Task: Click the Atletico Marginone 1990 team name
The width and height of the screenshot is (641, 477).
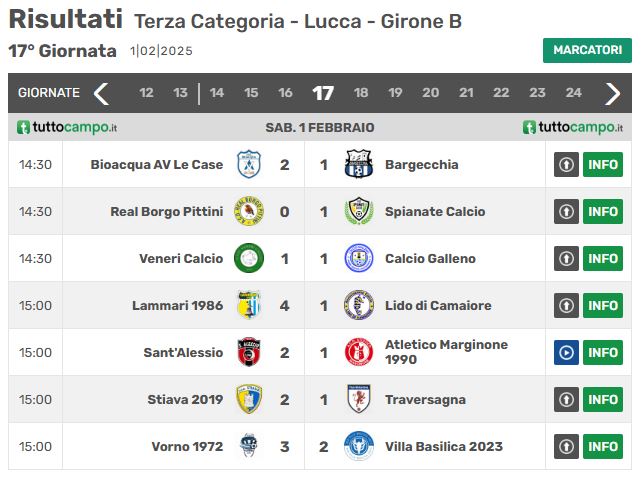Action: pos(446,352)
